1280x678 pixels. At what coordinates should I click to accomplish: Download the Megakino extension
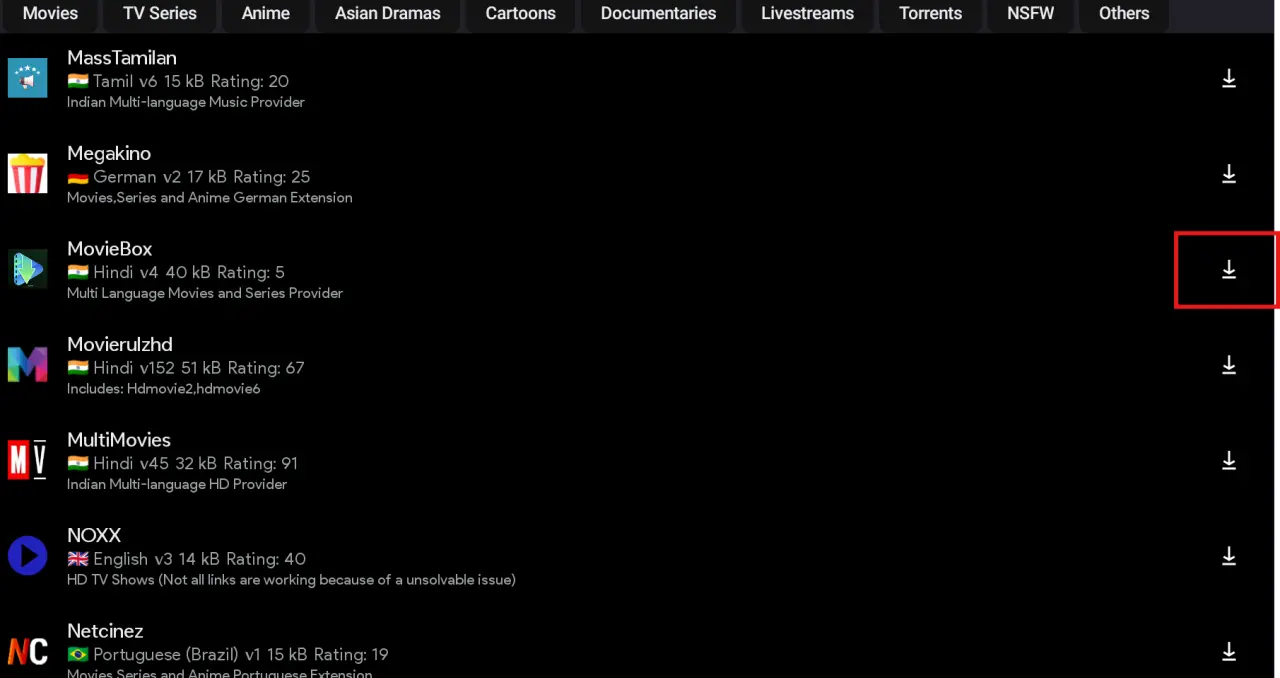(1229, 174)
